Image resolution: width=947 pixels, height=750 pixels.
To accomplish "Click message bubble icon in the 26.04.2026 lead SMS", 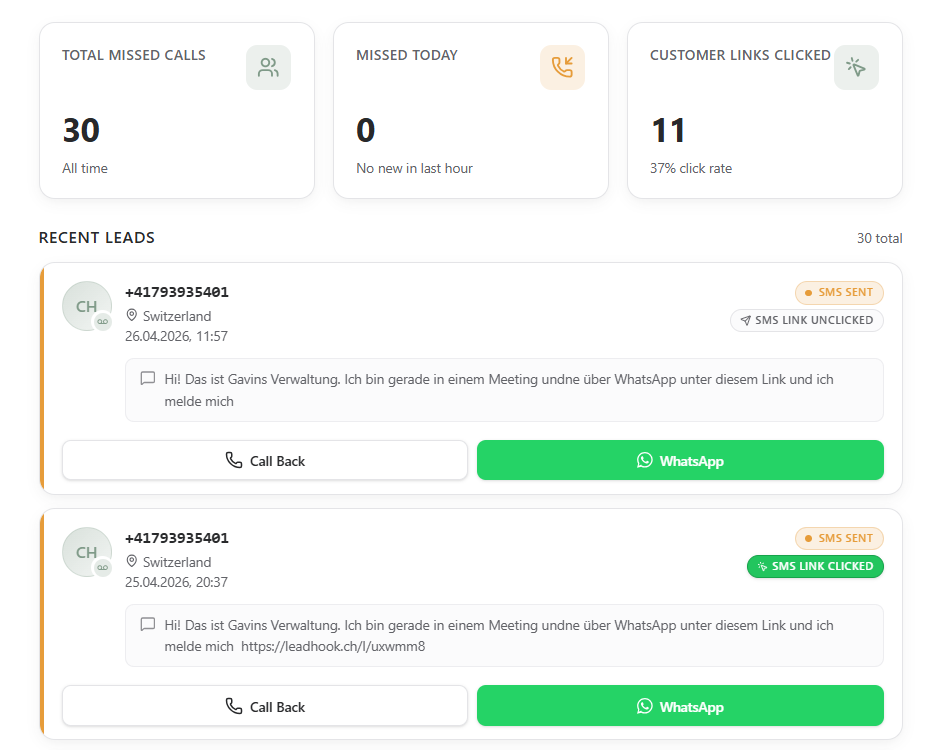I will [148, 379].
